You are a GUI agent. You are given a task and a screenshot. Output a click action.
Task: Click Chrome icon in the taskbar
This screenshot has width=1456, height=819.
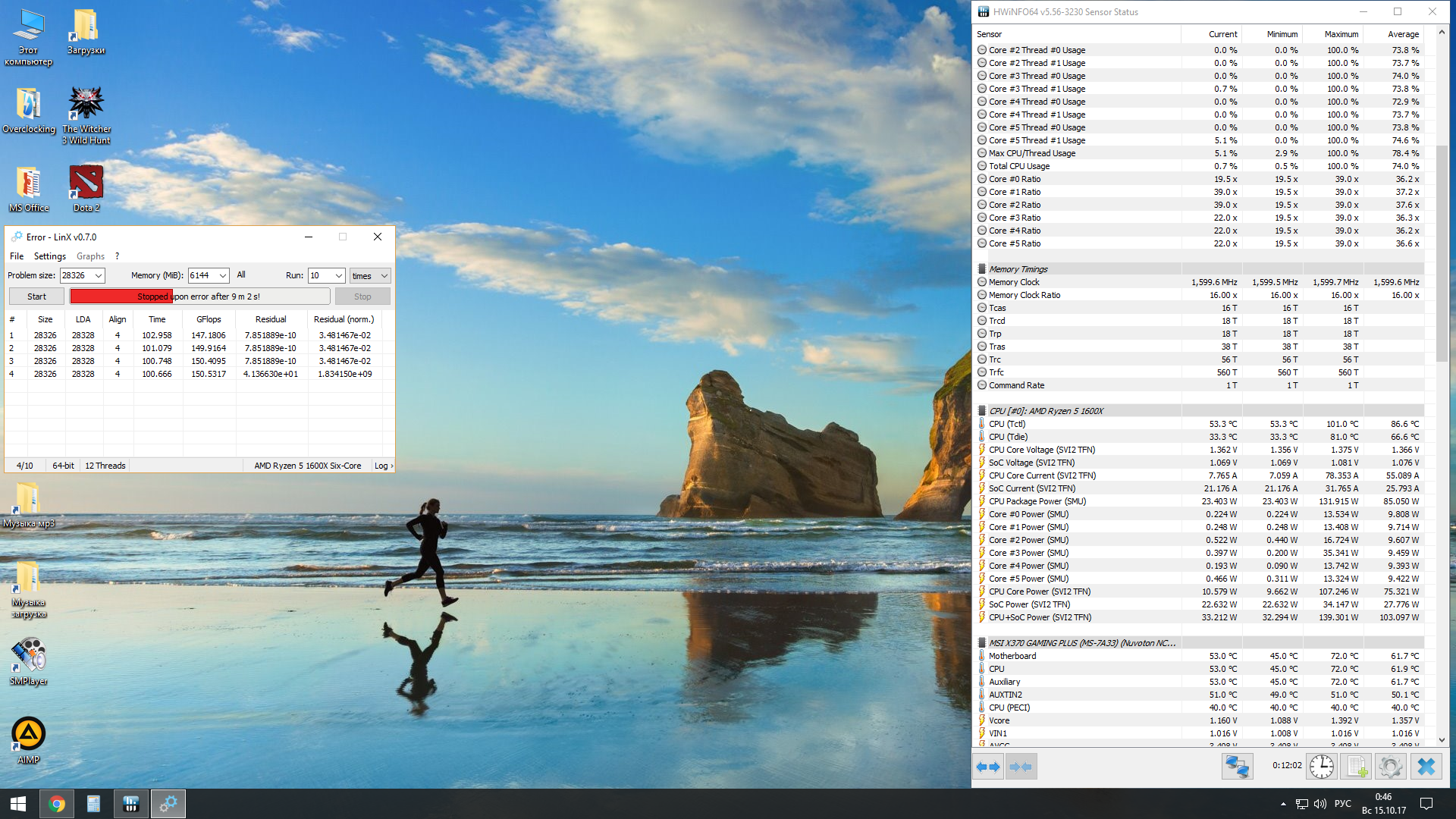[57, 804]
